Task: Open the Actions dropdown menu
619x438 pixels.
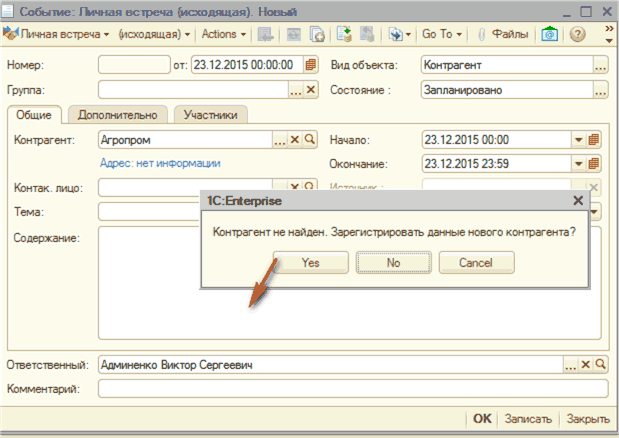Action: [222, 34]
